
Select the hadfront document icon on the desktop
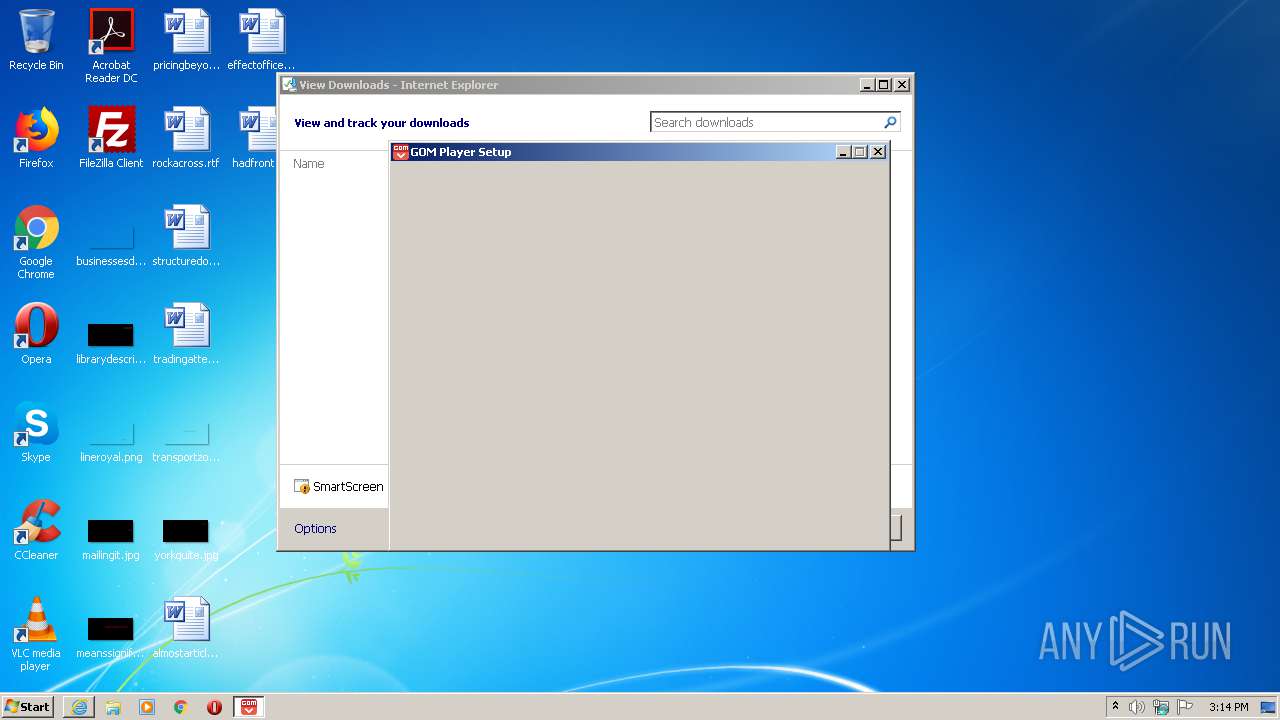point(256,138)
